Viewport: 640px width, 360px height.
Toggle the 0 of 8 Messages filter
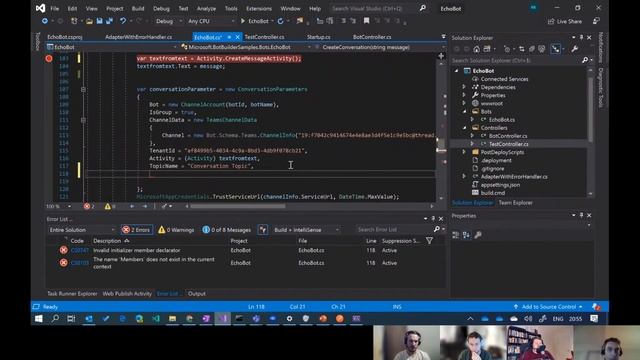227,230
